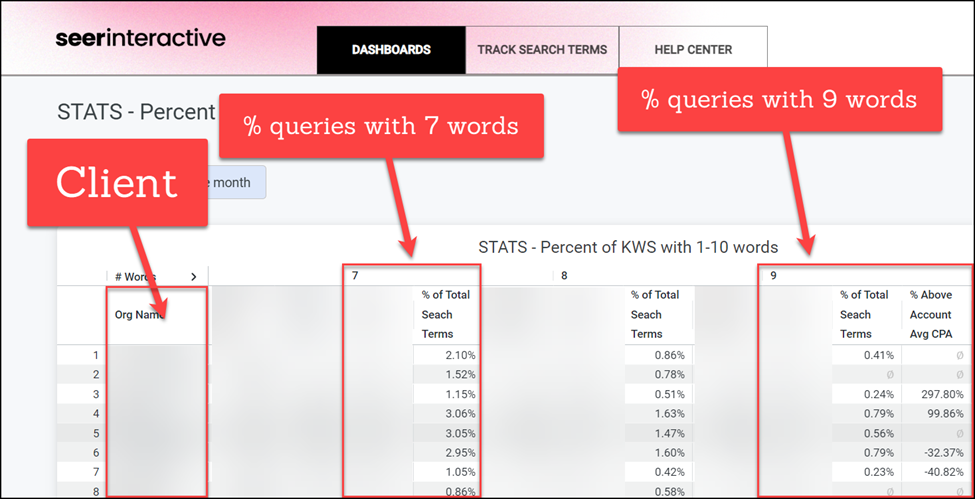Sort by % of Total Search Terms under 9

pyautogui.click(x=864, y=314)
